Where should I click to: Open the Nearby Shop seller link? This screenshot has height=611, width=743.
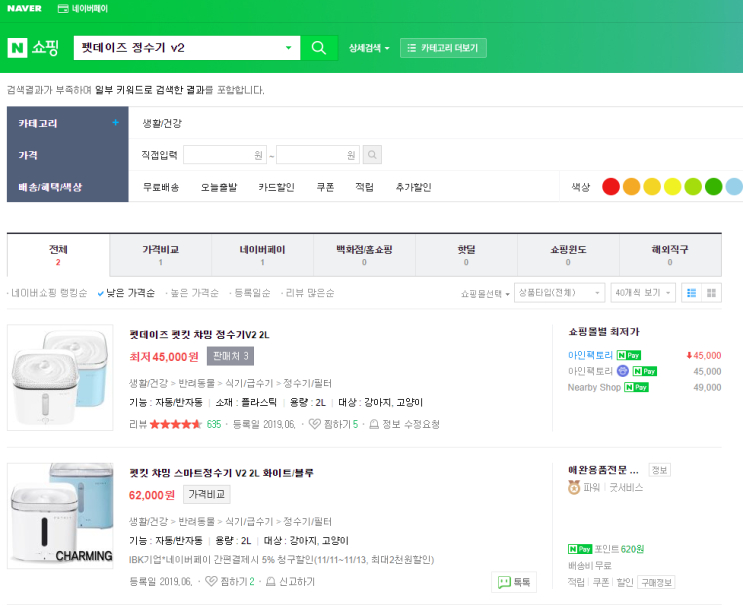(x=594, y=387)
